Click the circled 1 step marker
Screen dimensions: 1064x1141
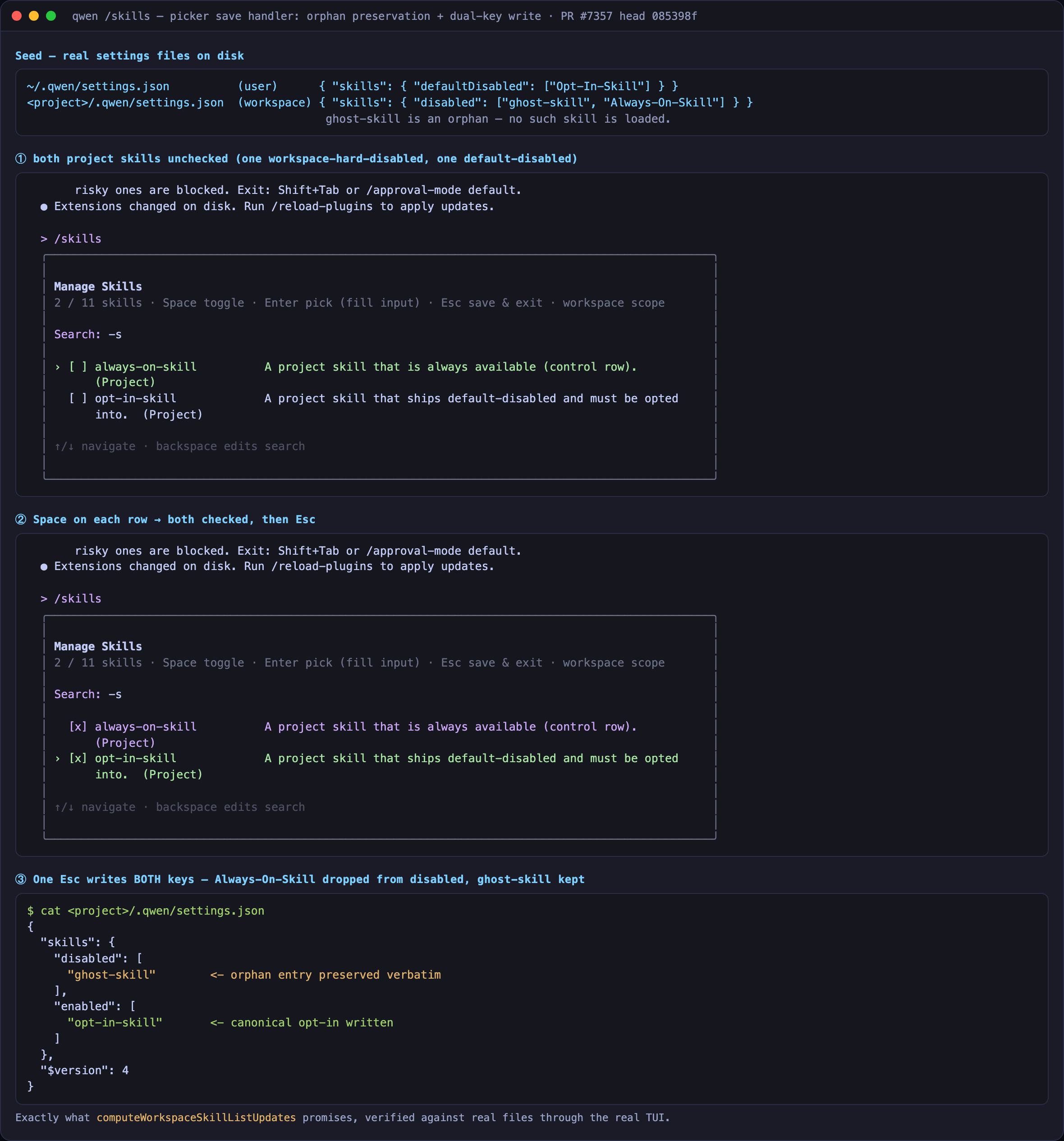point(21,159)
